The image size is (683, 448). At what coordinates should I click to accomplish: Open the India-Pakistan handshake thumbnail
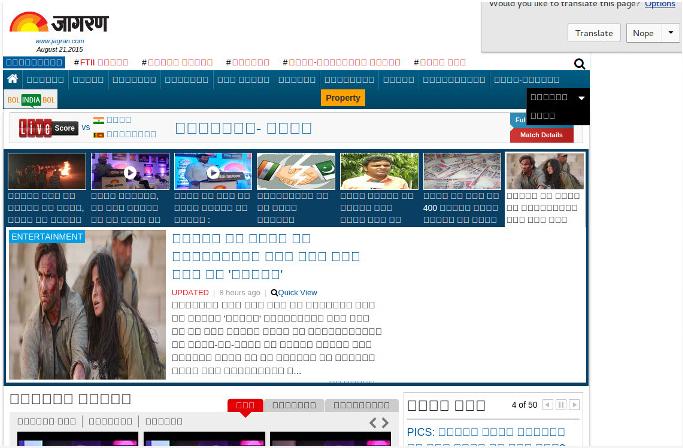pyautogui.click(x=296, y=171)
